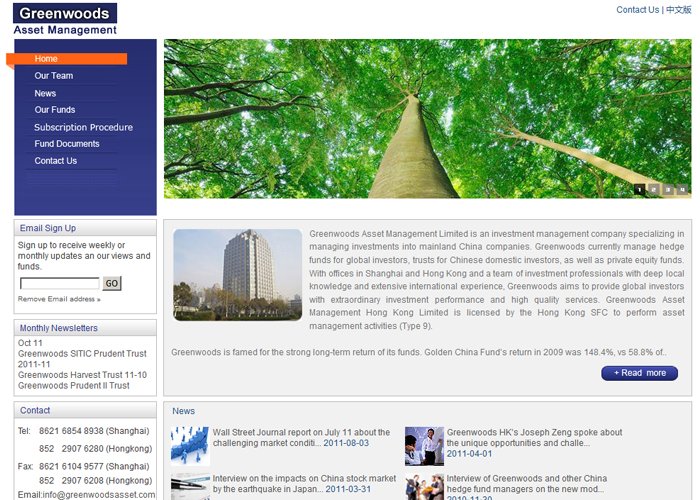Switch to Chinese version (中文版)
This screenshot has height=500, width=700.
(x=679, y=10)
